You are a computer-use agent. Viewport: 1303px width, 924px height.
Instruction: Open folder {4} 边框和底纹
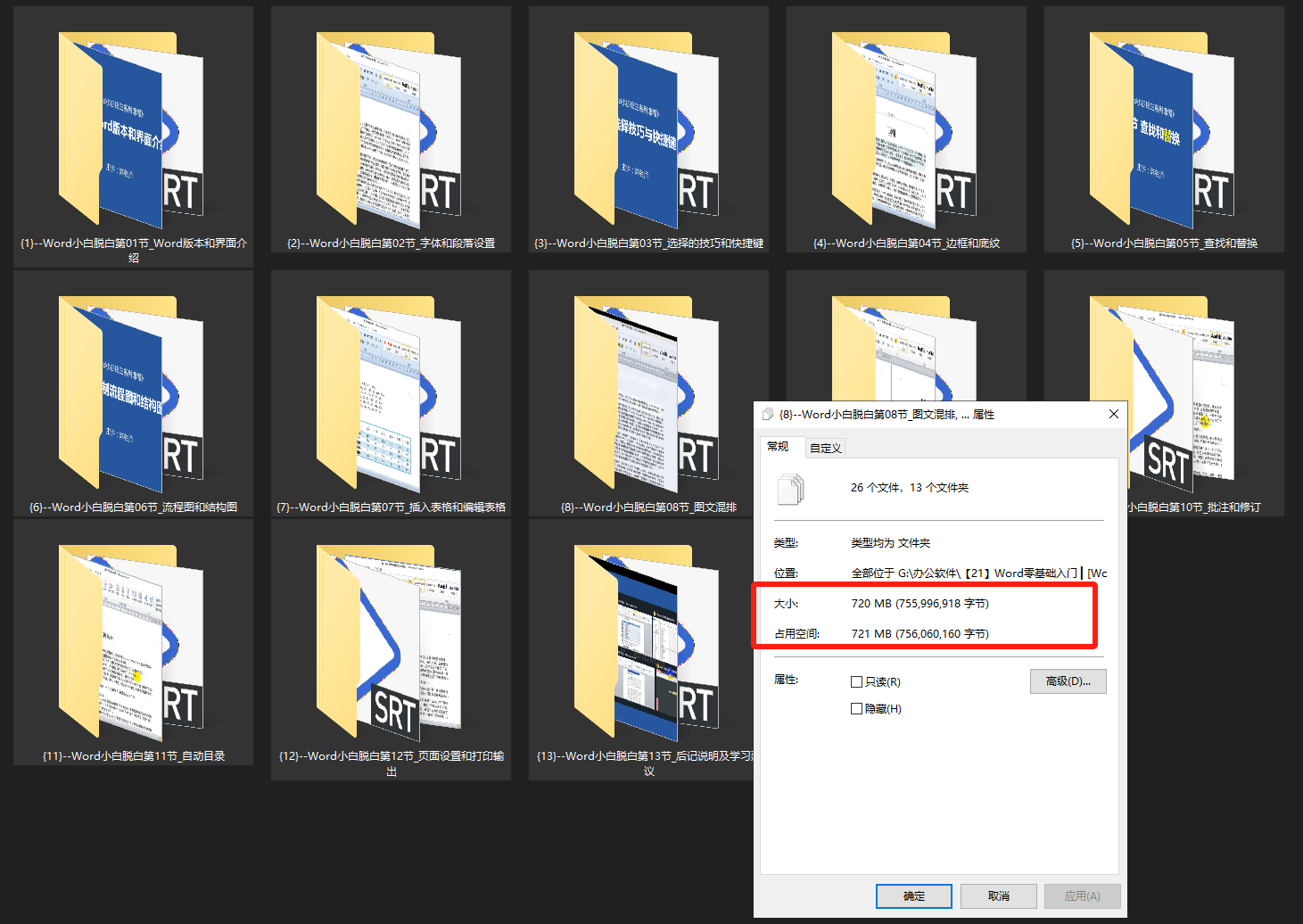(904, 129)
